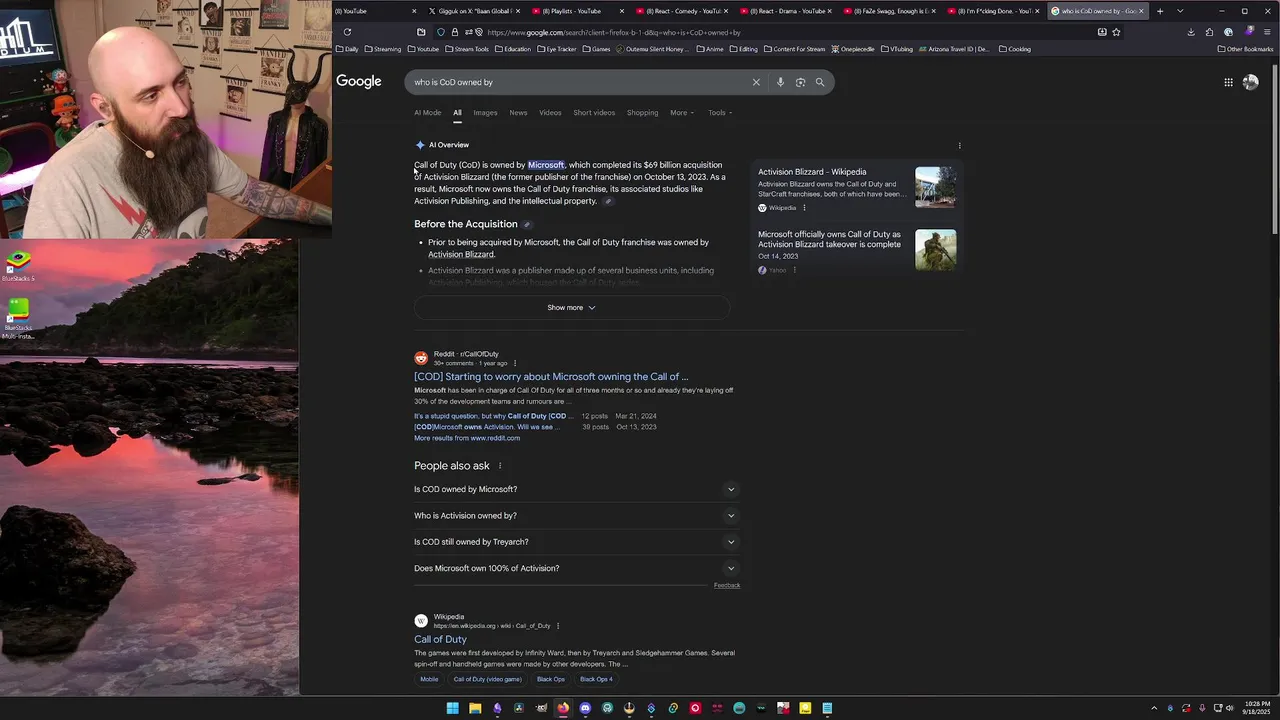Image resolution: width=1280 pixels, height=720 pixels.
Task: Switch to News results tab
Action: pos(518,113)
